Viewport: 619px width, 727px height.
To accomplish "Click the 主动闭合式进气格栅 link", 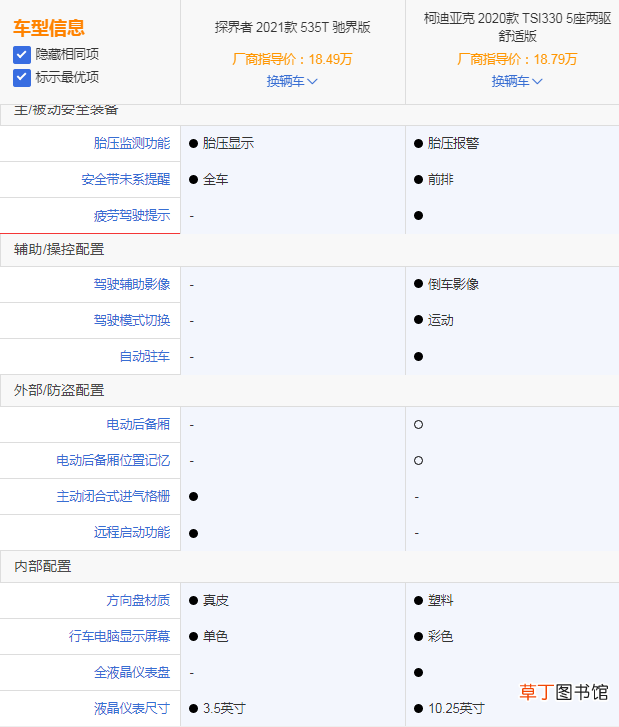I will [x=113, y=497].
